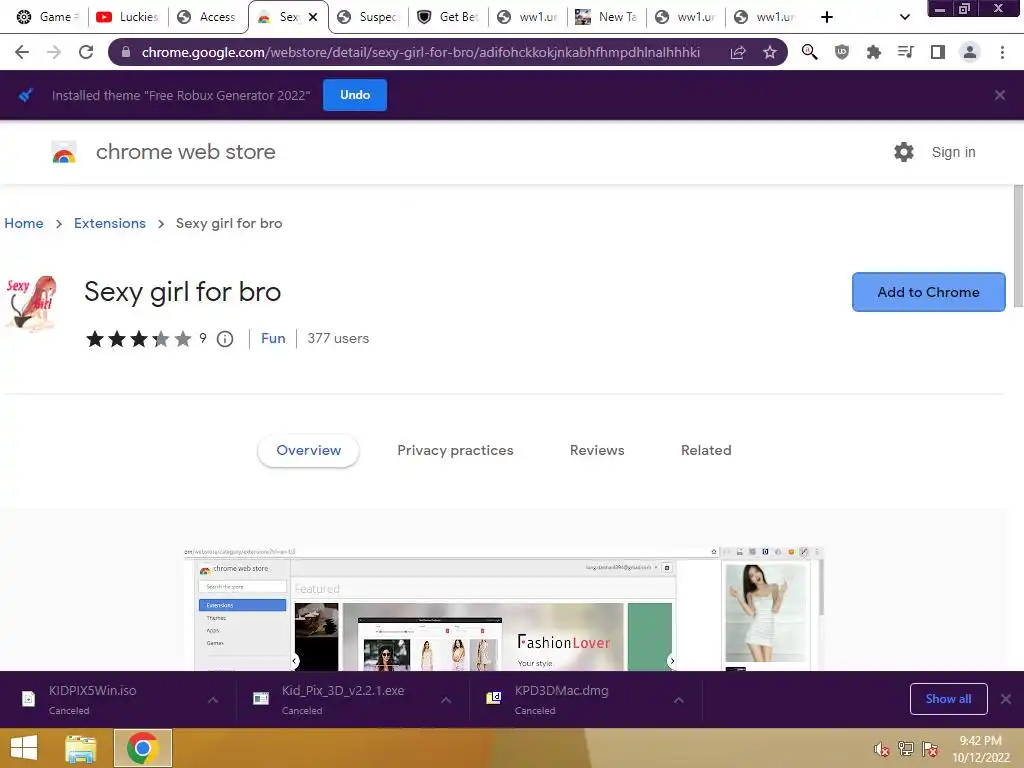This screenshot has width=1024, height=768.
Task: Switch to the Game tab
Action: coord(47,17)
